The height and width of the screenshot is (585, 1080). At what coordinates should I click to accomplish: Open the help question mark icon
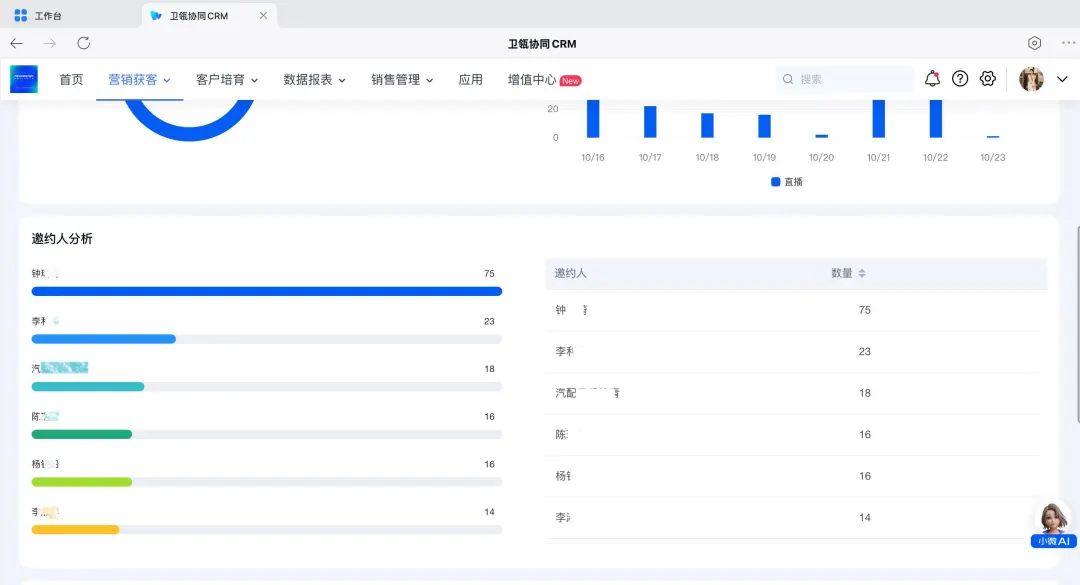coord(960,79)
